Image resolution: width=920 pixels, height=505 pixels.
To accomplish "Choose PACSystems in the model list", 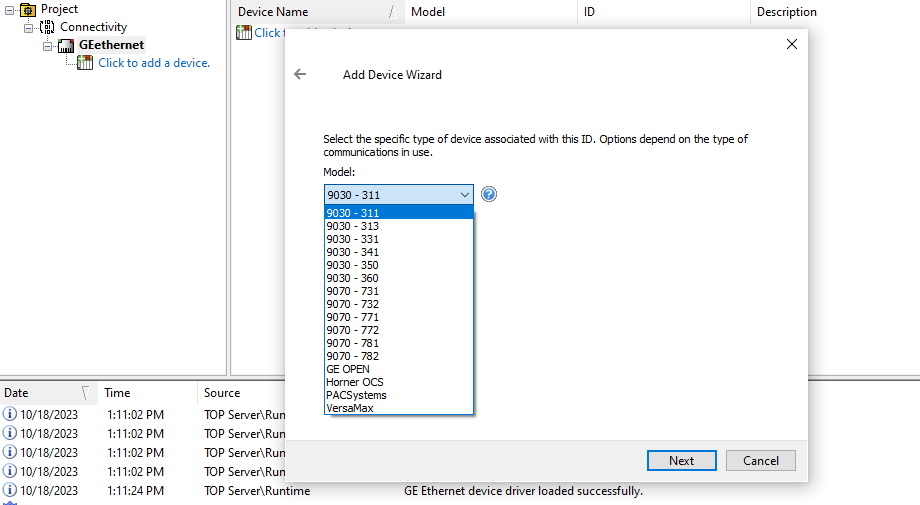I will pos(399,395).
